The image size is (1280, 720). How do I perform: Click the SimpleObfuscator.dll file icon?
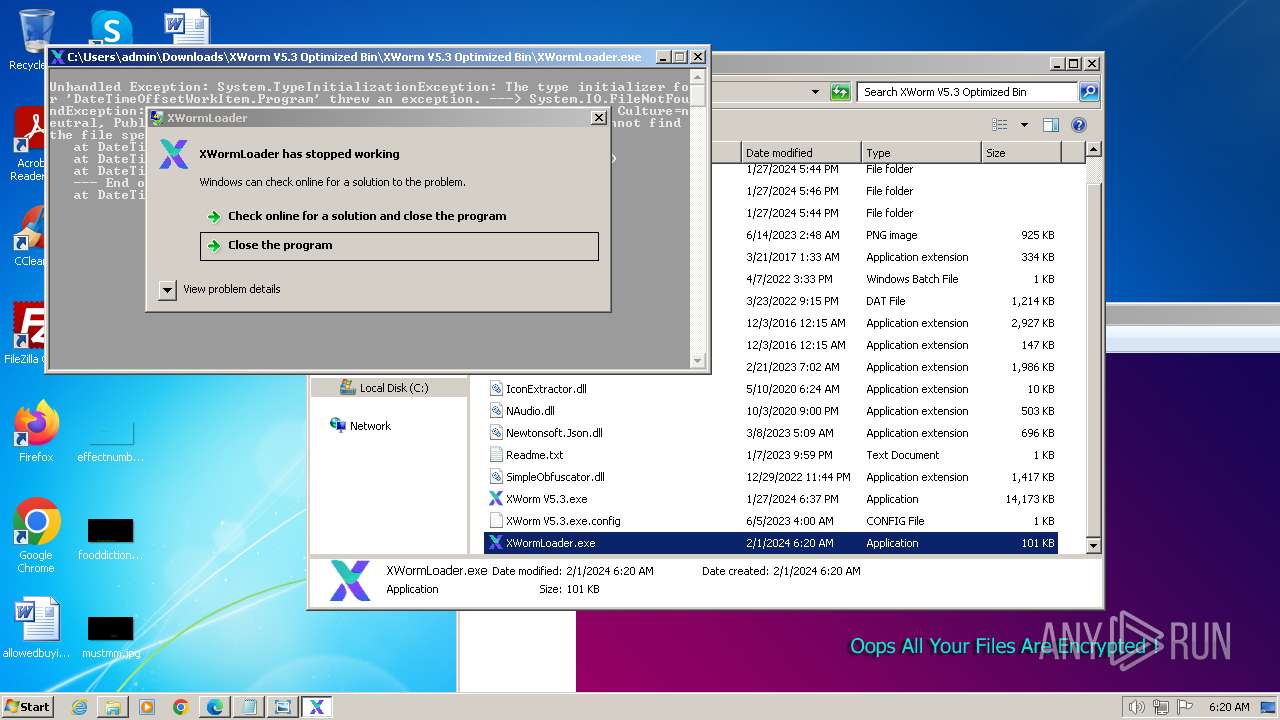click(x=496, y=477)
